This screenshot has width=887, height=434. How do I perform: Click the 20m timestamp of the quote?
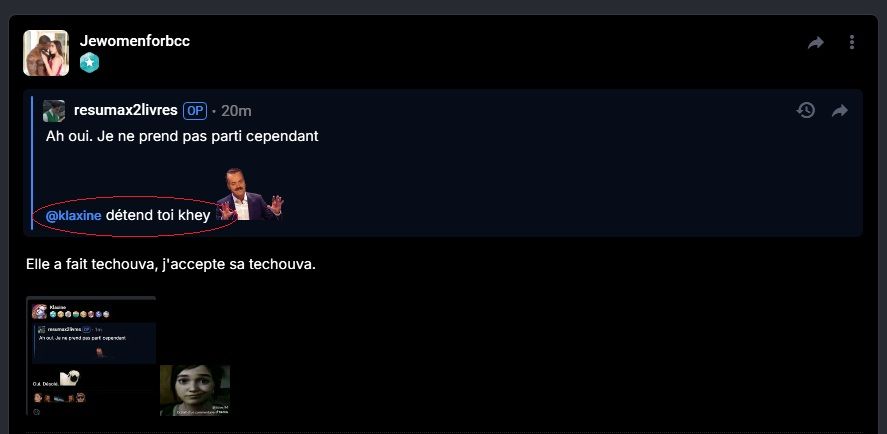236,111
